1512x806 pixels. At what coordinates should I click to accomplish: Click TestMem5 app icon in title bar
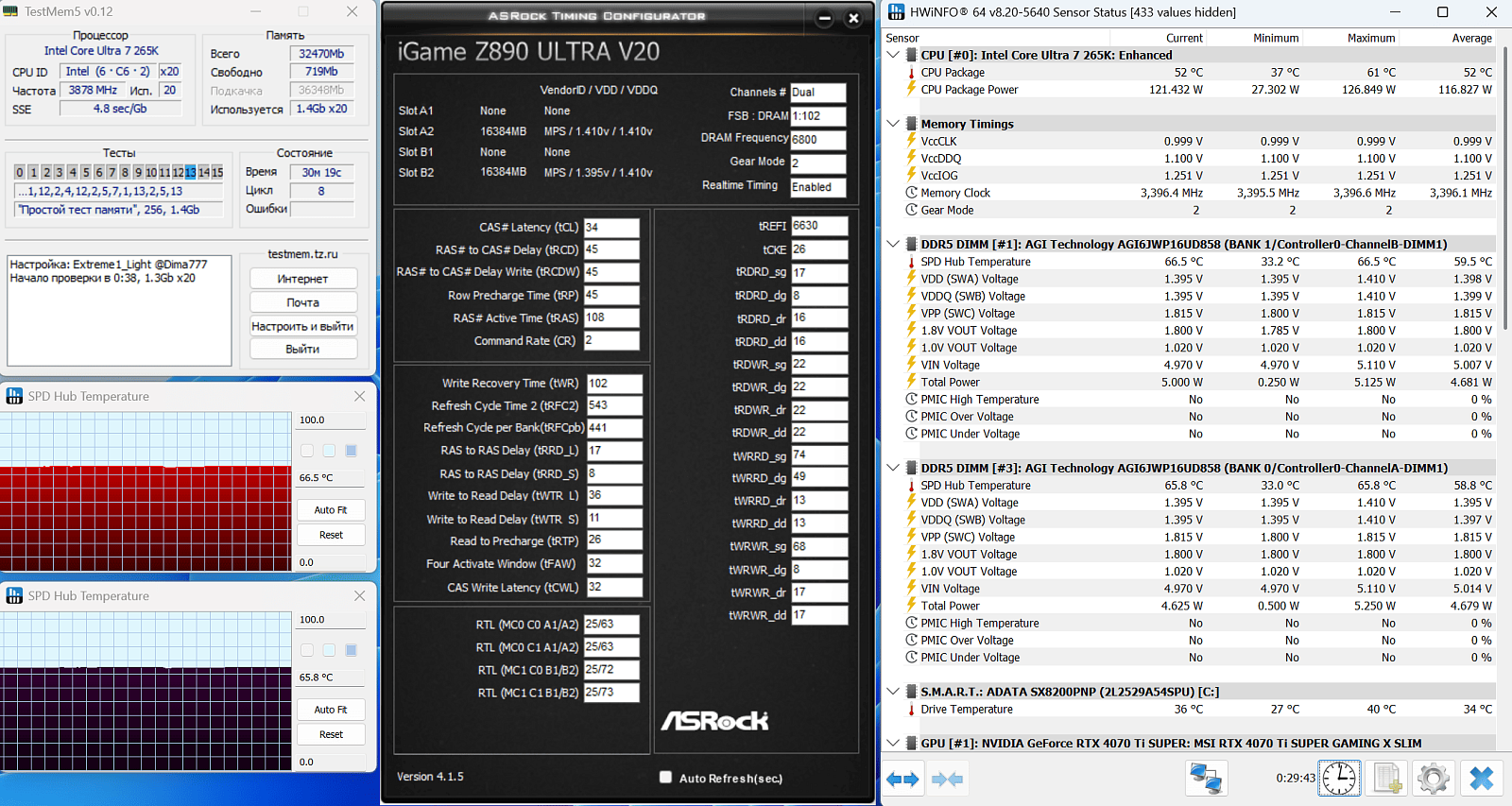coord(12,11)
